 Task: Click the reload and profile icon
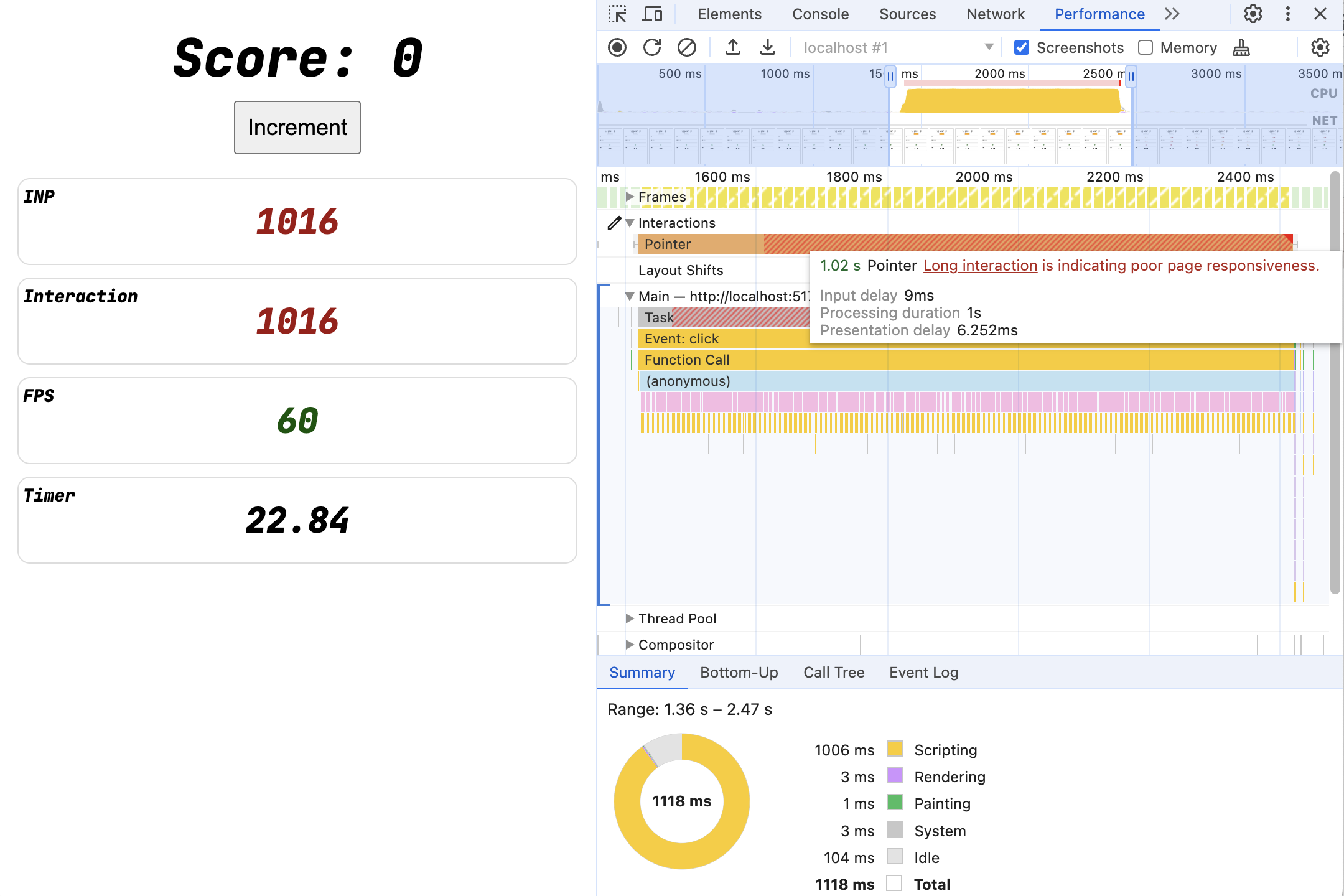point(652,47)
